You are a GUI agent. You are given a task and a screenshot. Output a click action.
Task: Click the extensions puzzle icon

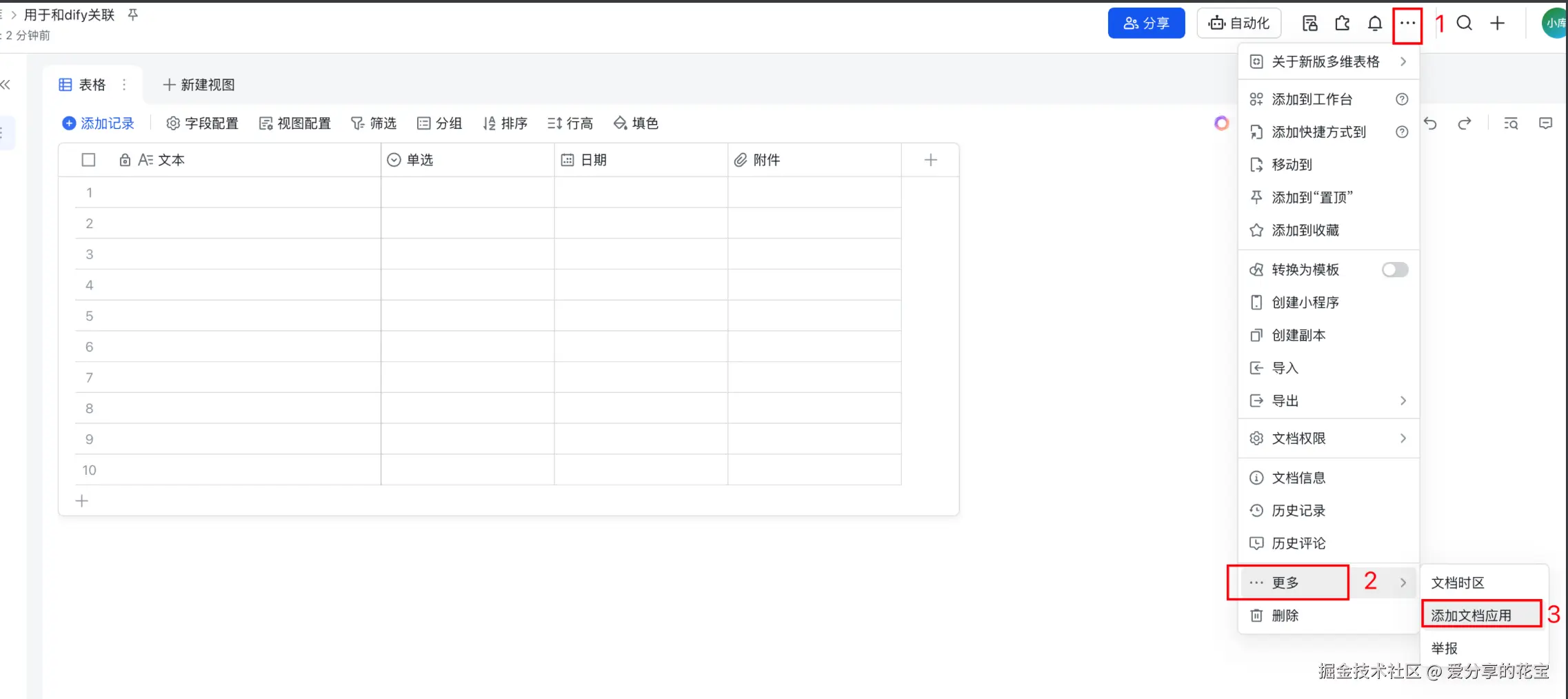pyautogui.click(x=1342, y=23)
